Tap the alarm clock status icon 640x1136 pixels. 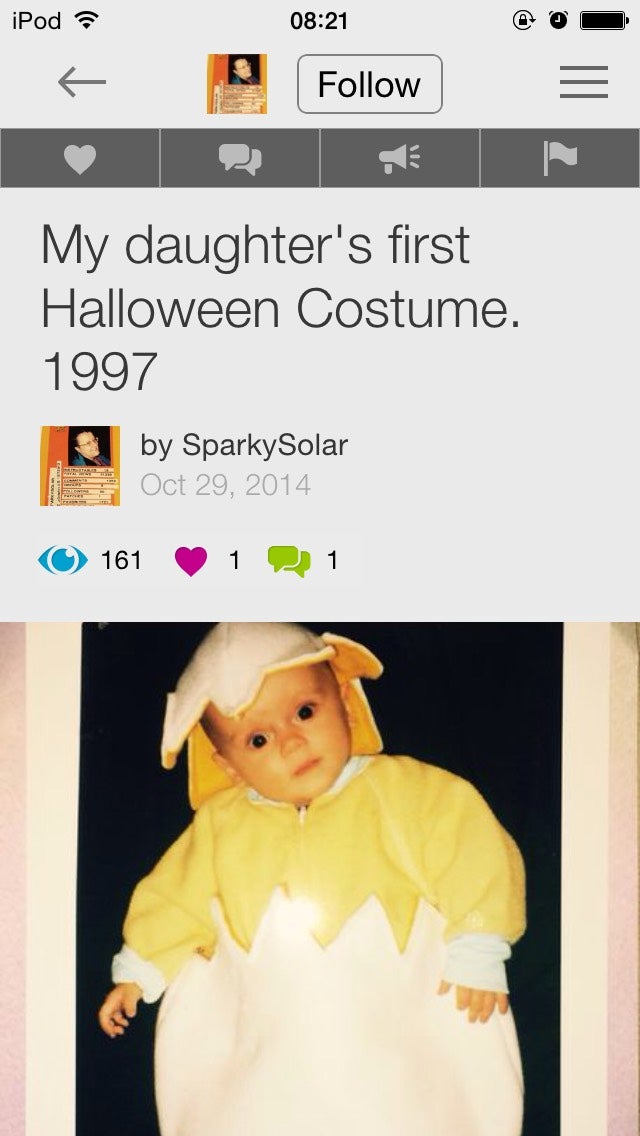(x=557, y=21)
